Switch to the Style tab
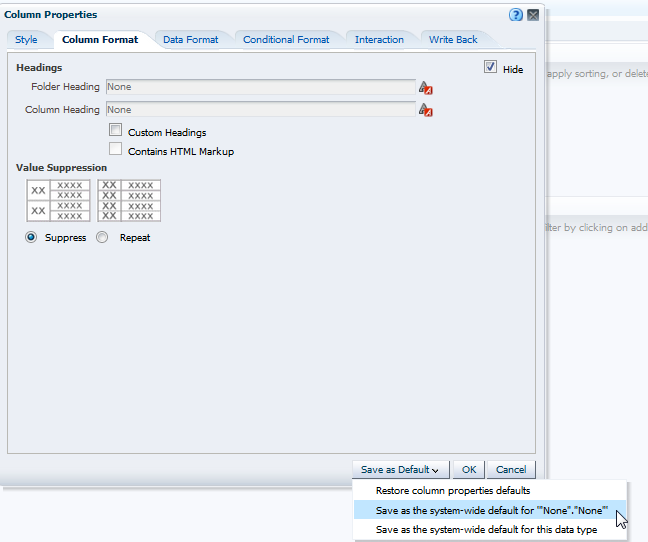This screenshot has width=648, height=542. tap(26, 40)
